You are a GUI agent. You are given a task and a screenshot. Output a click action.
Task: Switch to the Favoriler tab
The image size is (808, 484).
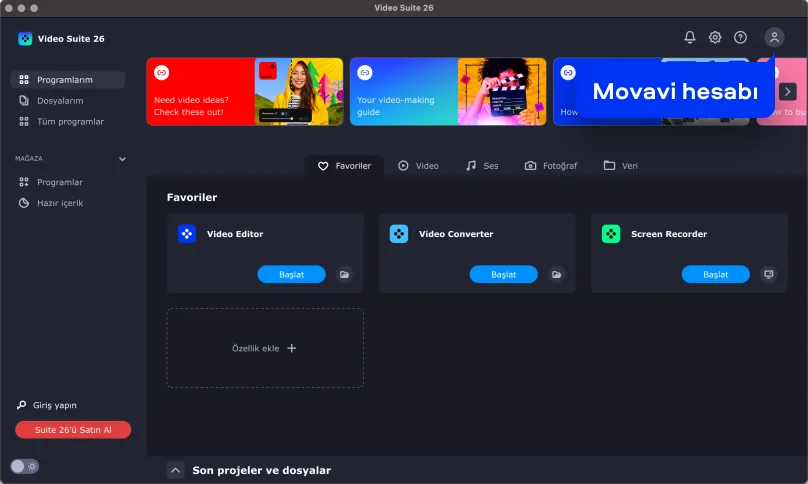tap(344, 166)
